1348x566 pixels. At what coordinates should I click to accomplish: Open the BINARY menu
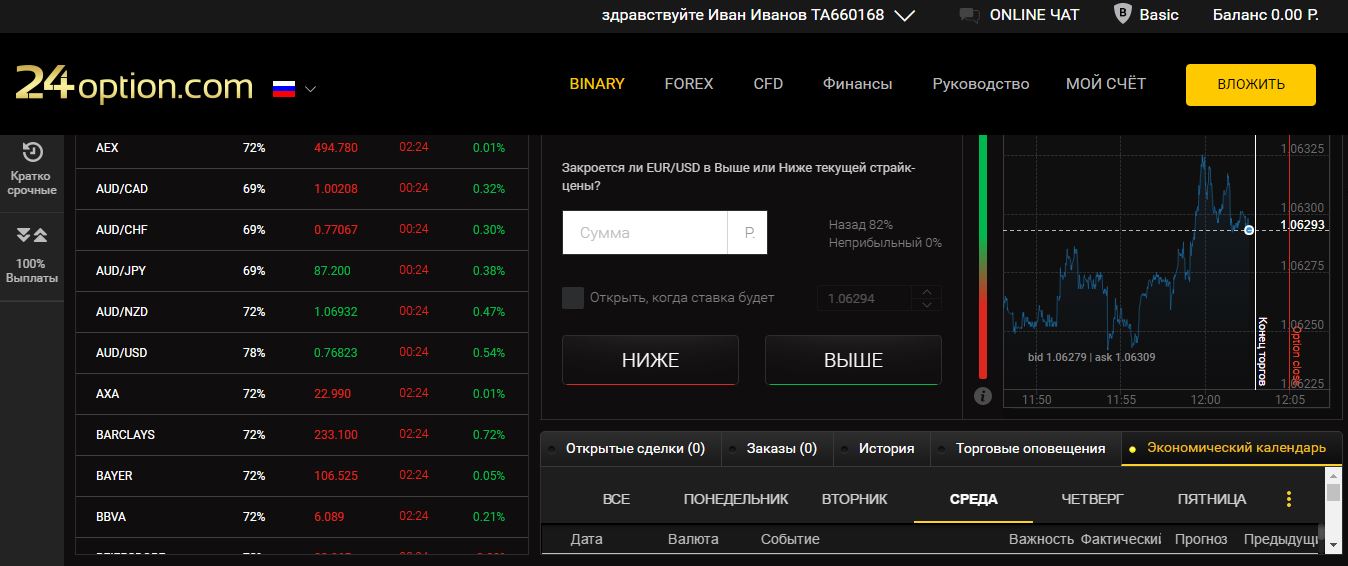597,84
